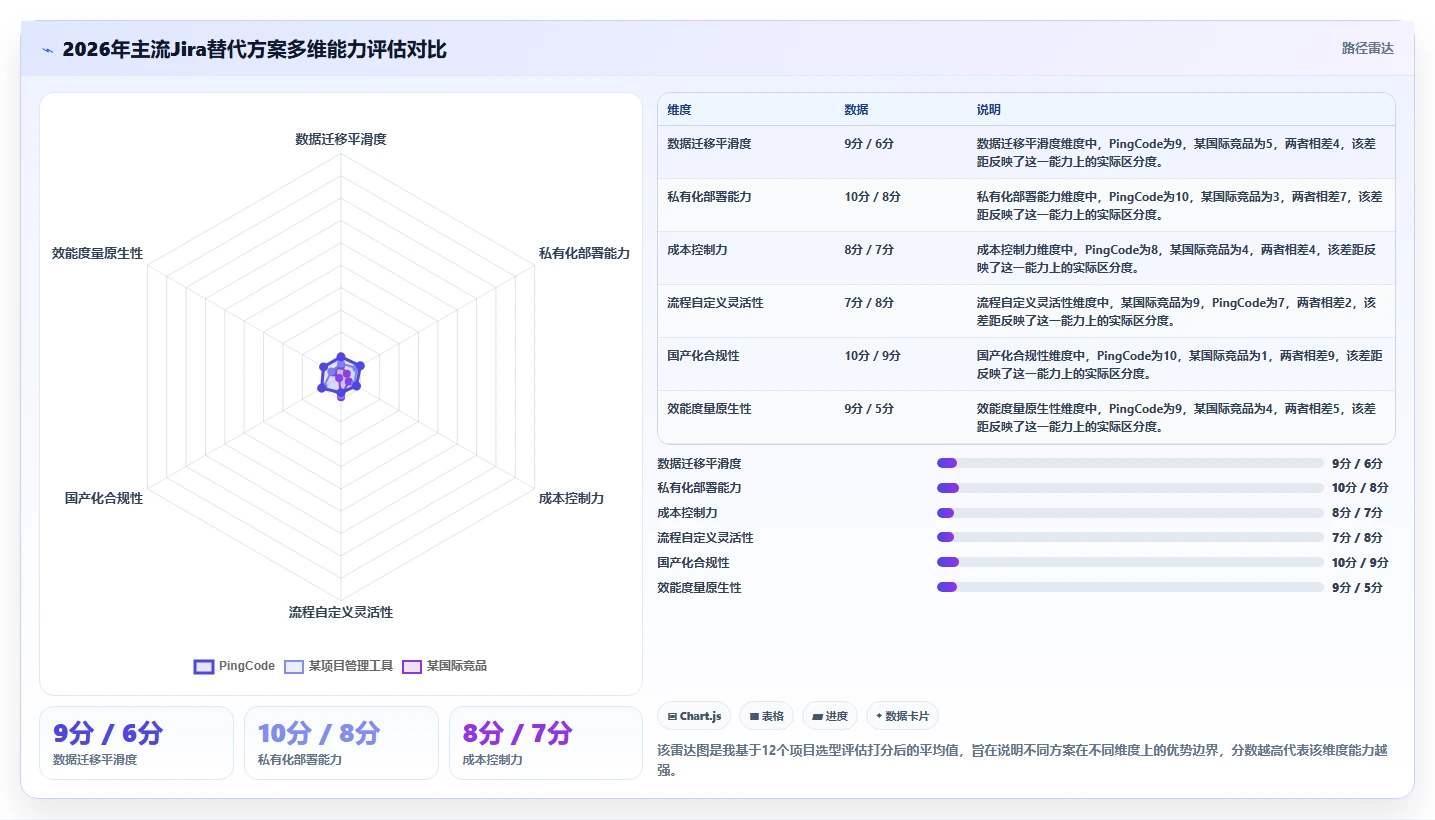Select the 数据卡片 chip
1435x820 pixels.
903,716
